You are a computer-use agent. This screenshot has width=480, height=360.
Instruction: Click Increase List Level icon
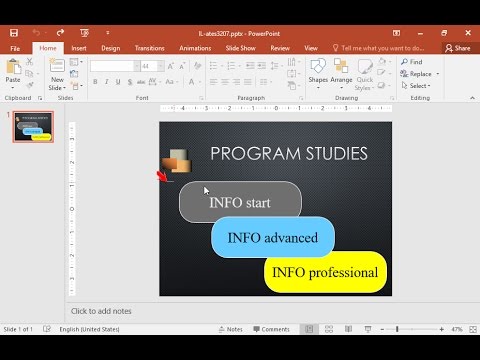point(262,66)
